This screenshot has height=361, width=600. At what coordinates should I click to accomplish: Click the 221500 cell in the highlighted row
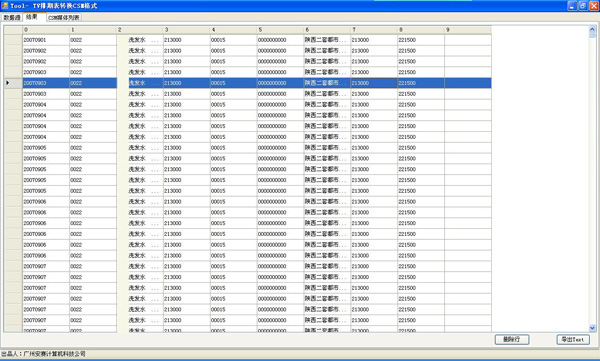pyautogui.click(x=421, y=83)
